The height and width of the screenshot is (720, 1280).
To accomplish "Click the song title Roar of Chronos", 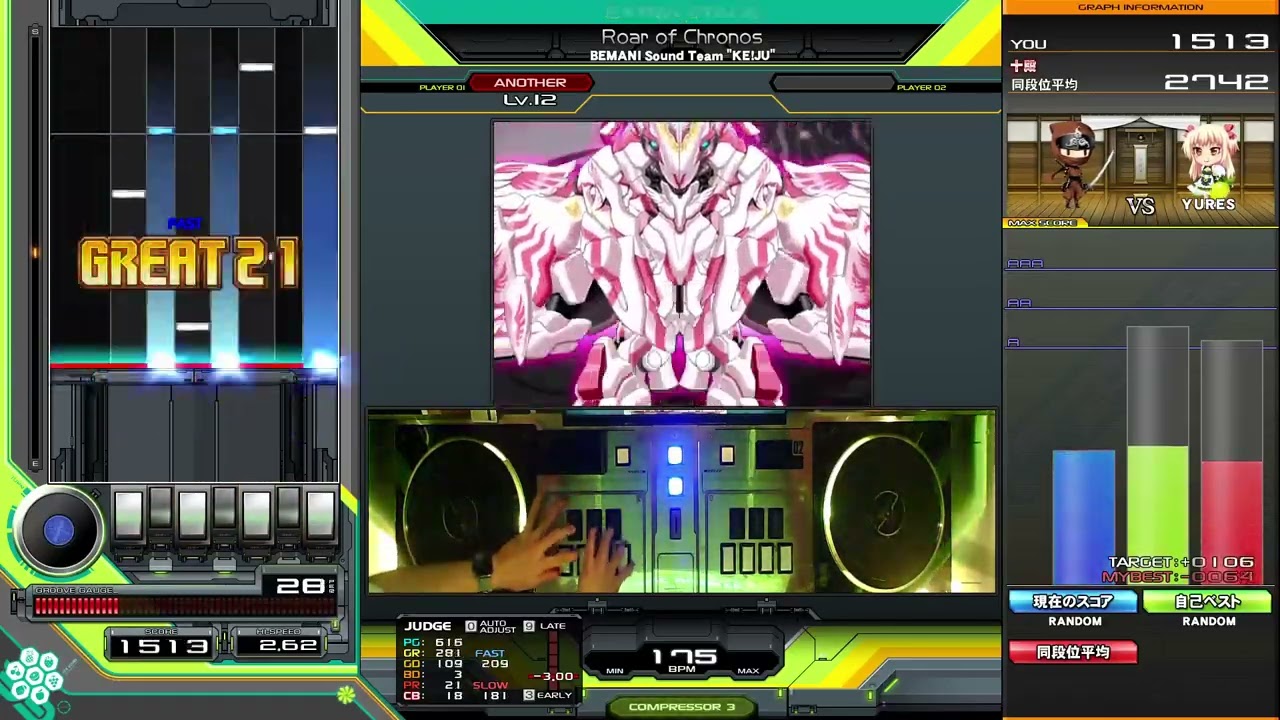I will (x=682, y=37).
